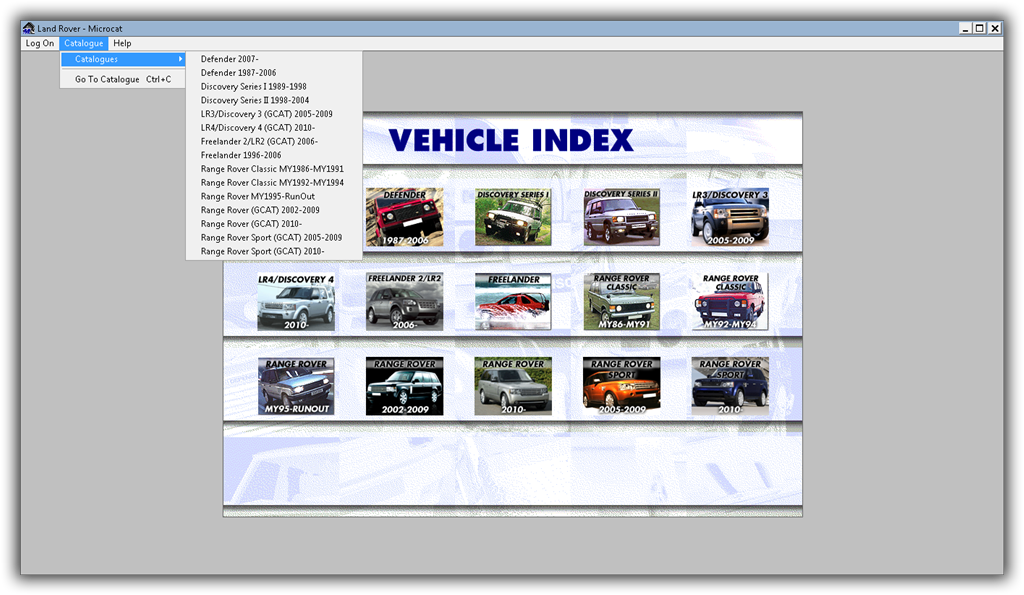This screenshot has height=595, width=1024.
Task: Choose LR4/Discovery 4 (GCAT) 2010- entry
Action: click(x=274, y=127)
